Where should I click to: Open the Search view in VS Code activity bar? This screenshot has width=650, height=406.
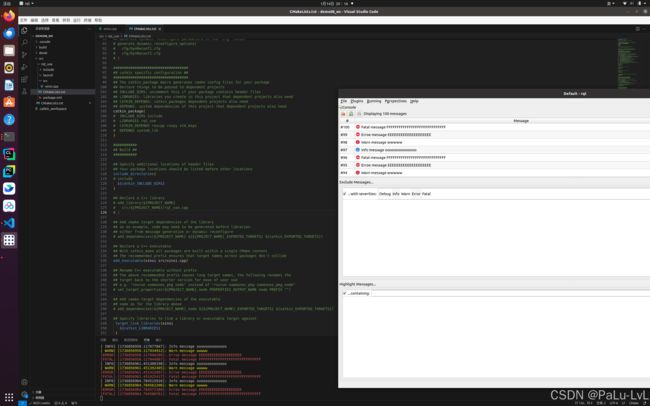point(24,42)
